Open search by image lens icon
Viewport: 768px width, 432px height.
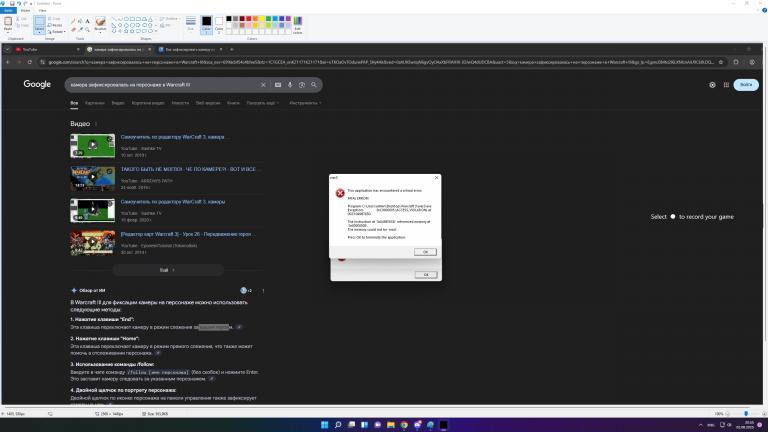(x=302, y=85)
